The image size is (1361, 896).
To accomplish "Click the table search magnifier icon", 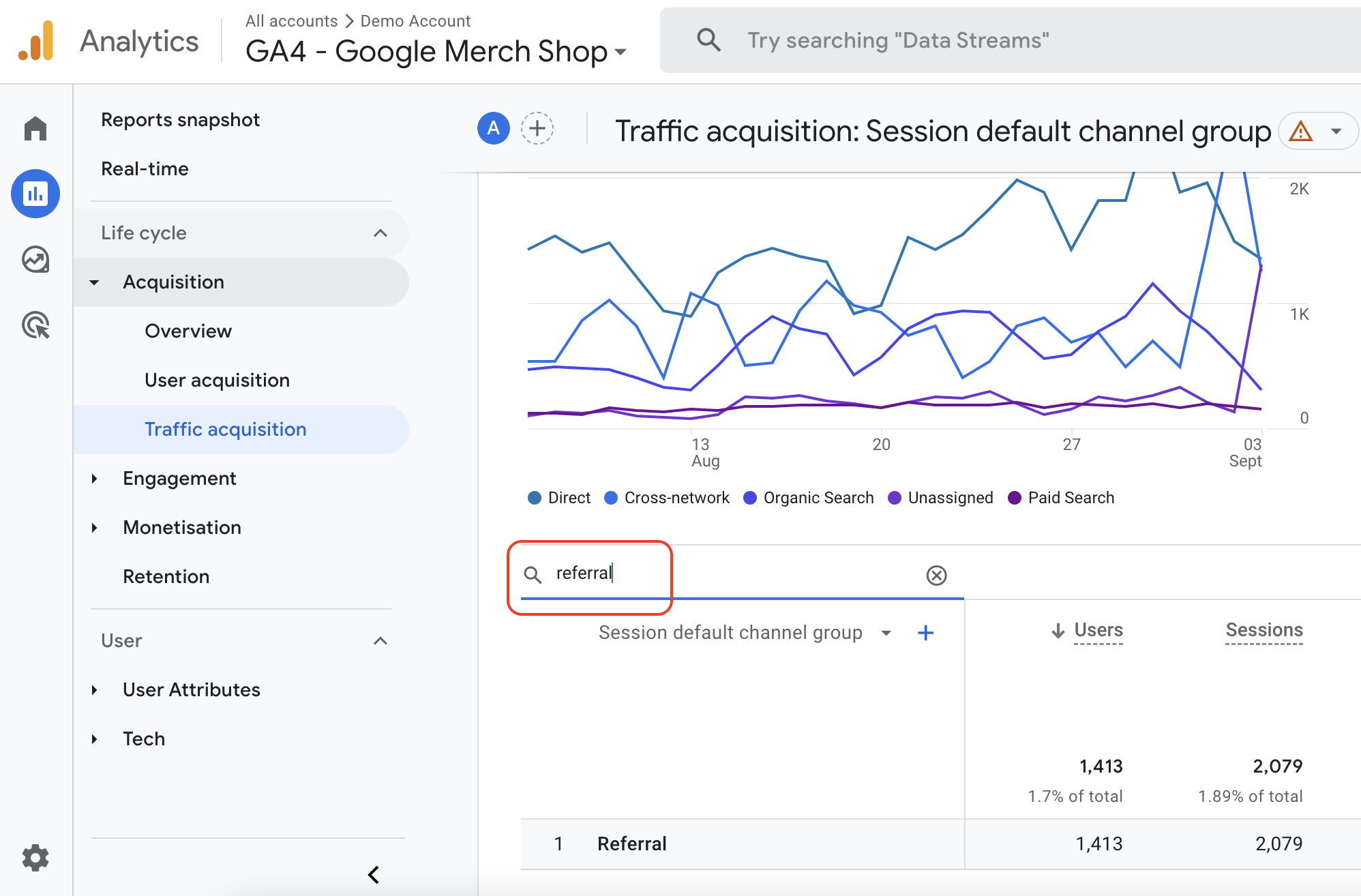I will coord(533,575).
